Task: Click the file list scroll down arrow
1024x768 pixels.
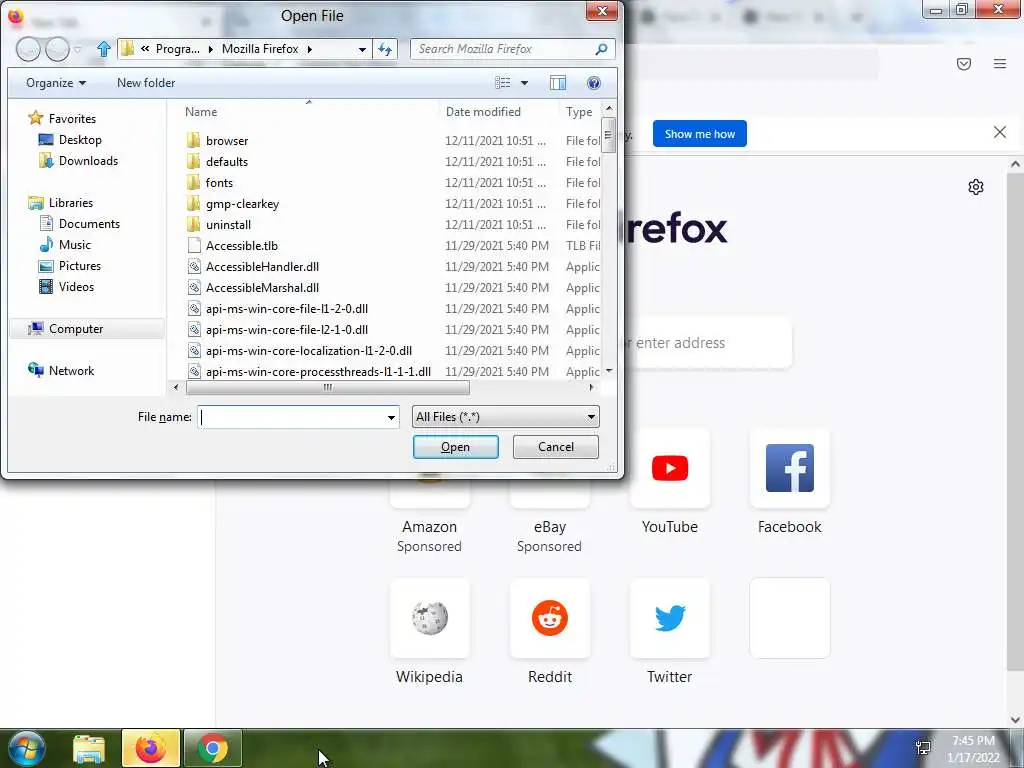Action: click(x=609, y=371)
